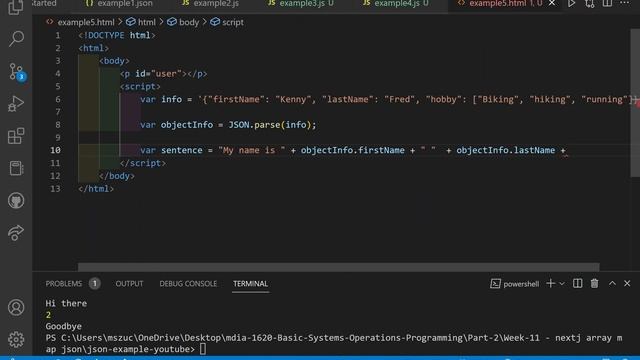Image resolution: width=640 pixels, height=360 pixels.
Task: Click line number 10 in gutter
Action: pos(56,150)
